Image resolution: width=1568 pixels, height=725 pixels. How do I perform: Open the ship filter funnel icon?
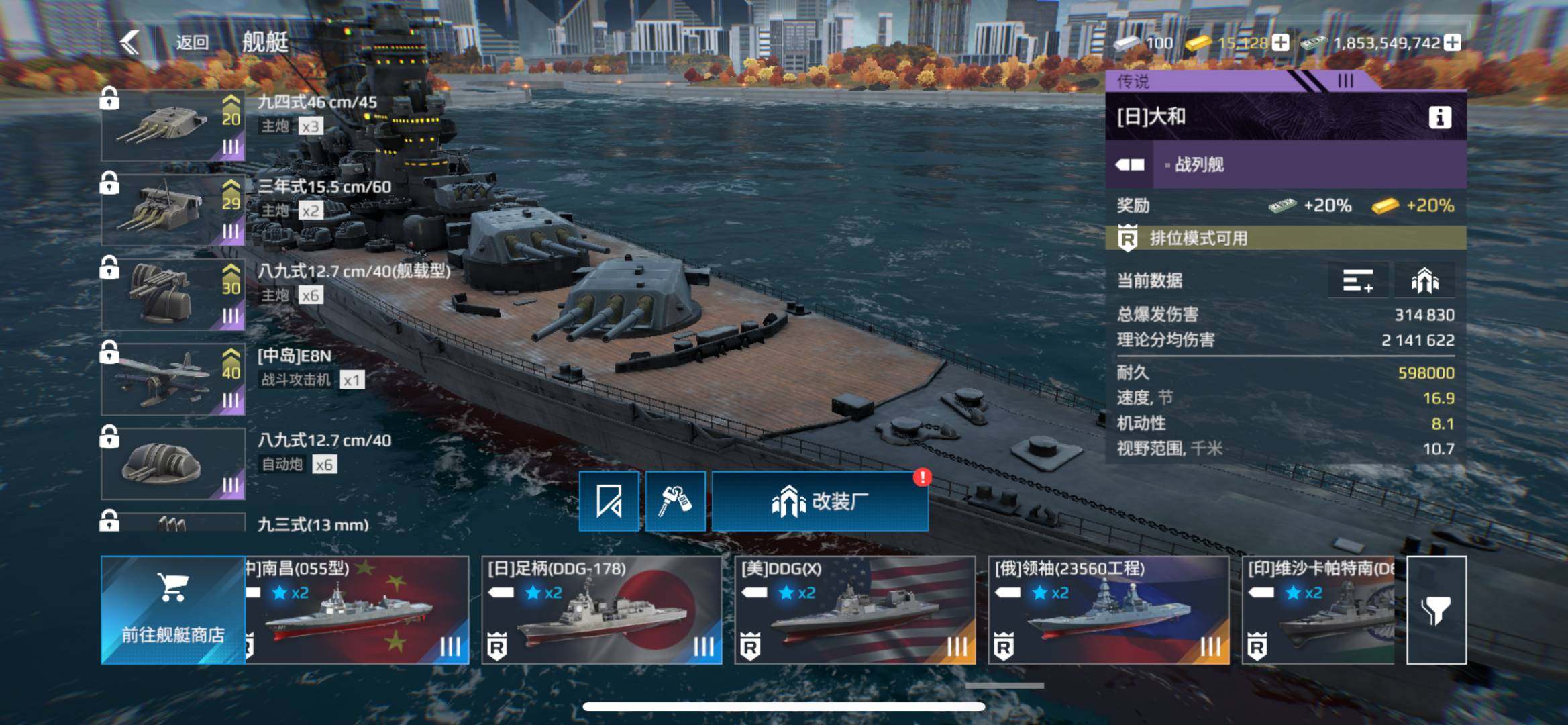pyautogui.click(x=1436, y=610)
